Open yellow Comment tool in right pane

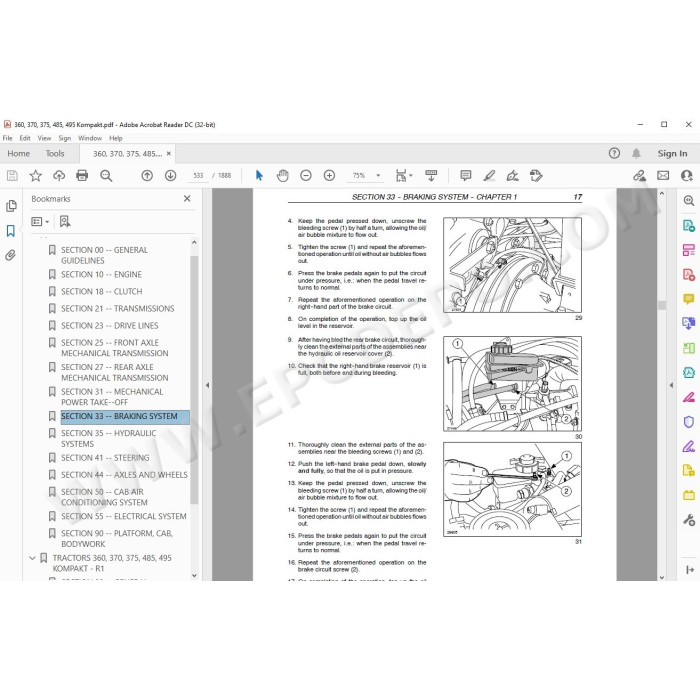click(x=688, y=299)
